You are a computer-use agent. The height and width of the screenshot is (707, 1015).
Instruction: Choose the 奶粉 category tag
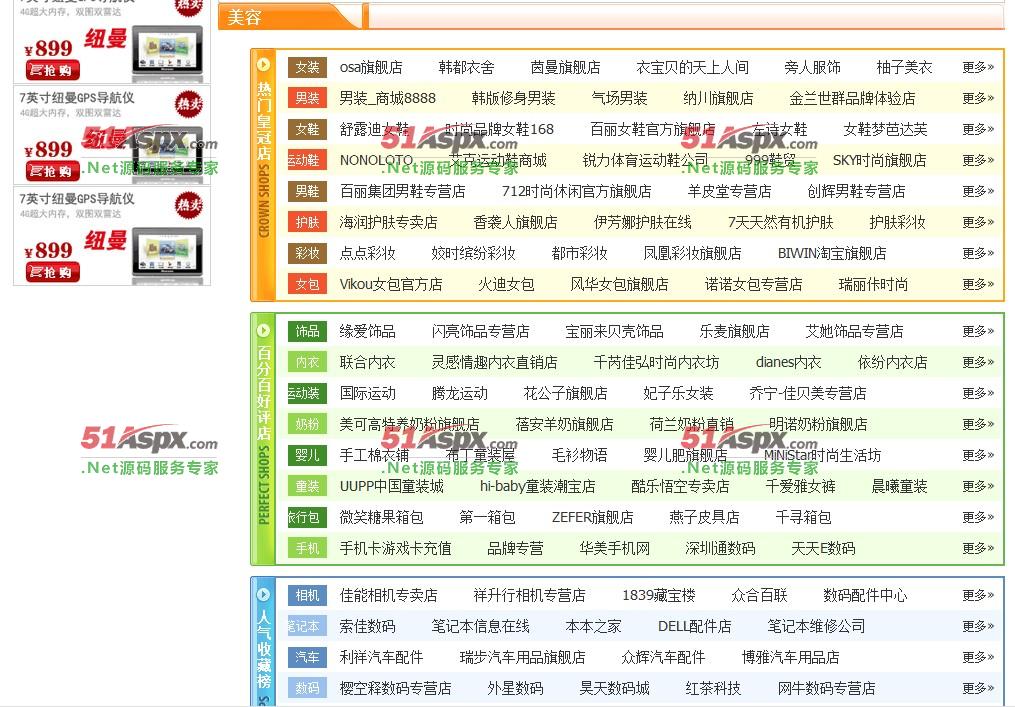point(307,424)
